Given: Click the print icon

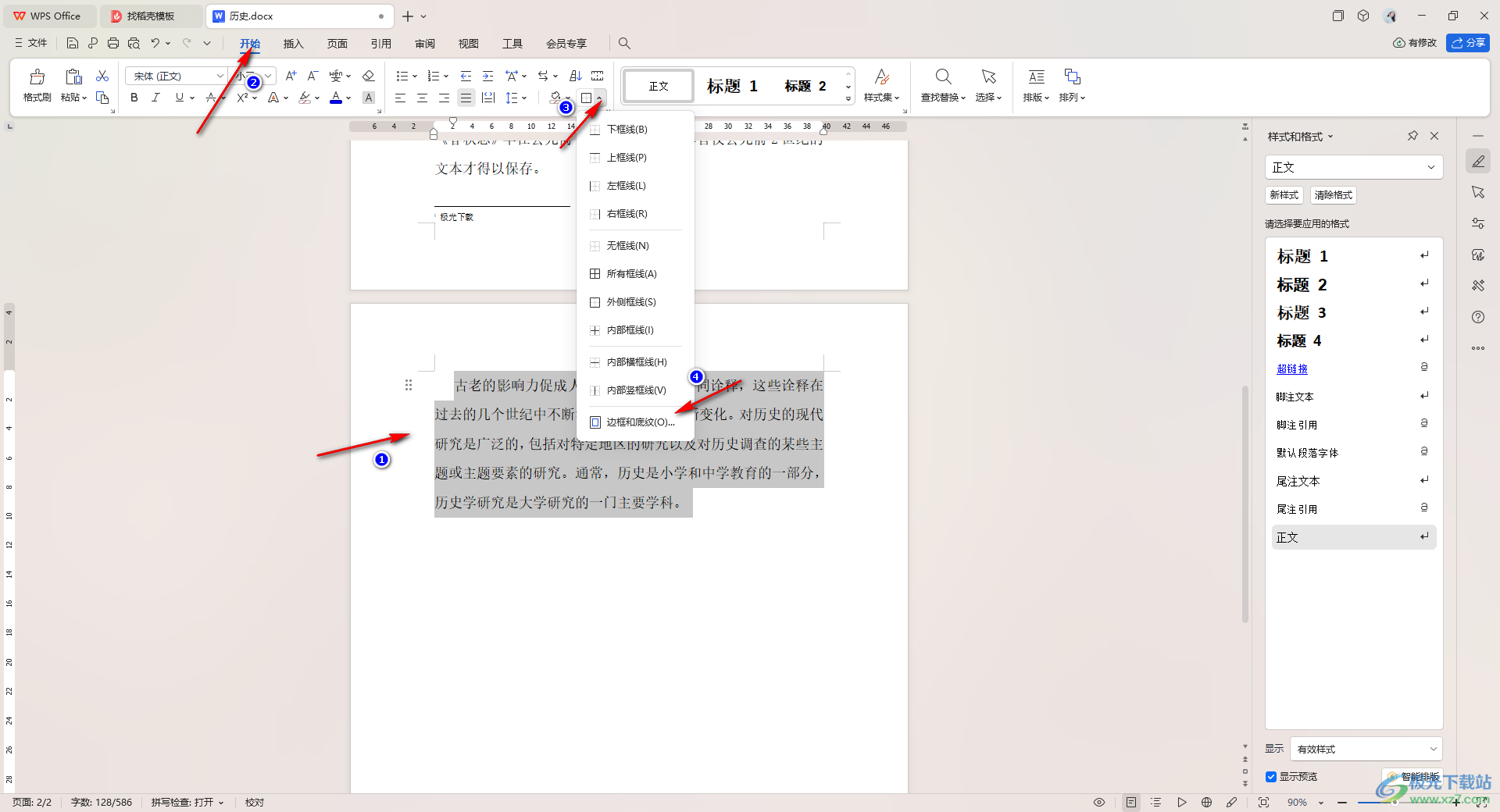Looking at the screenshot, I should coord(113,43).
